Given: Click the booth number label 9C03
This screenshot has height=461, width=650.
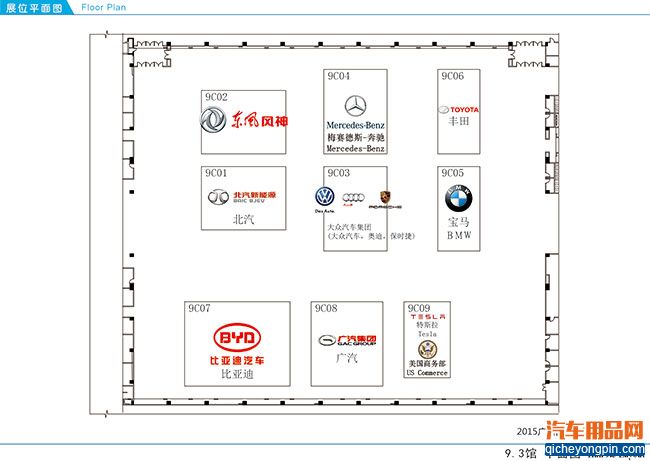Looking at the screenshot, I should [x=339, y=173].
